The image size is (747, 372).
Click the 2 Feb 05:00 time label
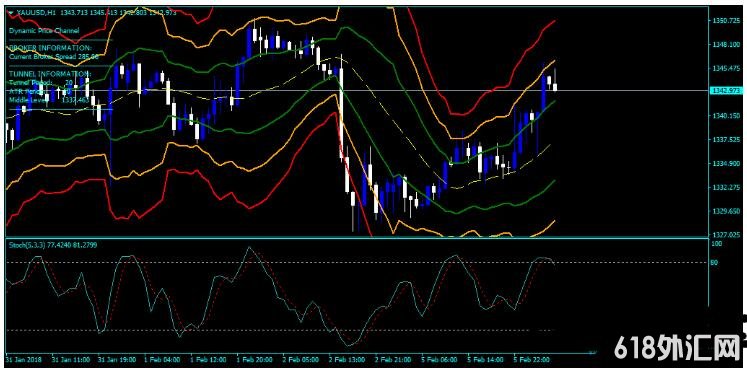(x=302, y=359)
